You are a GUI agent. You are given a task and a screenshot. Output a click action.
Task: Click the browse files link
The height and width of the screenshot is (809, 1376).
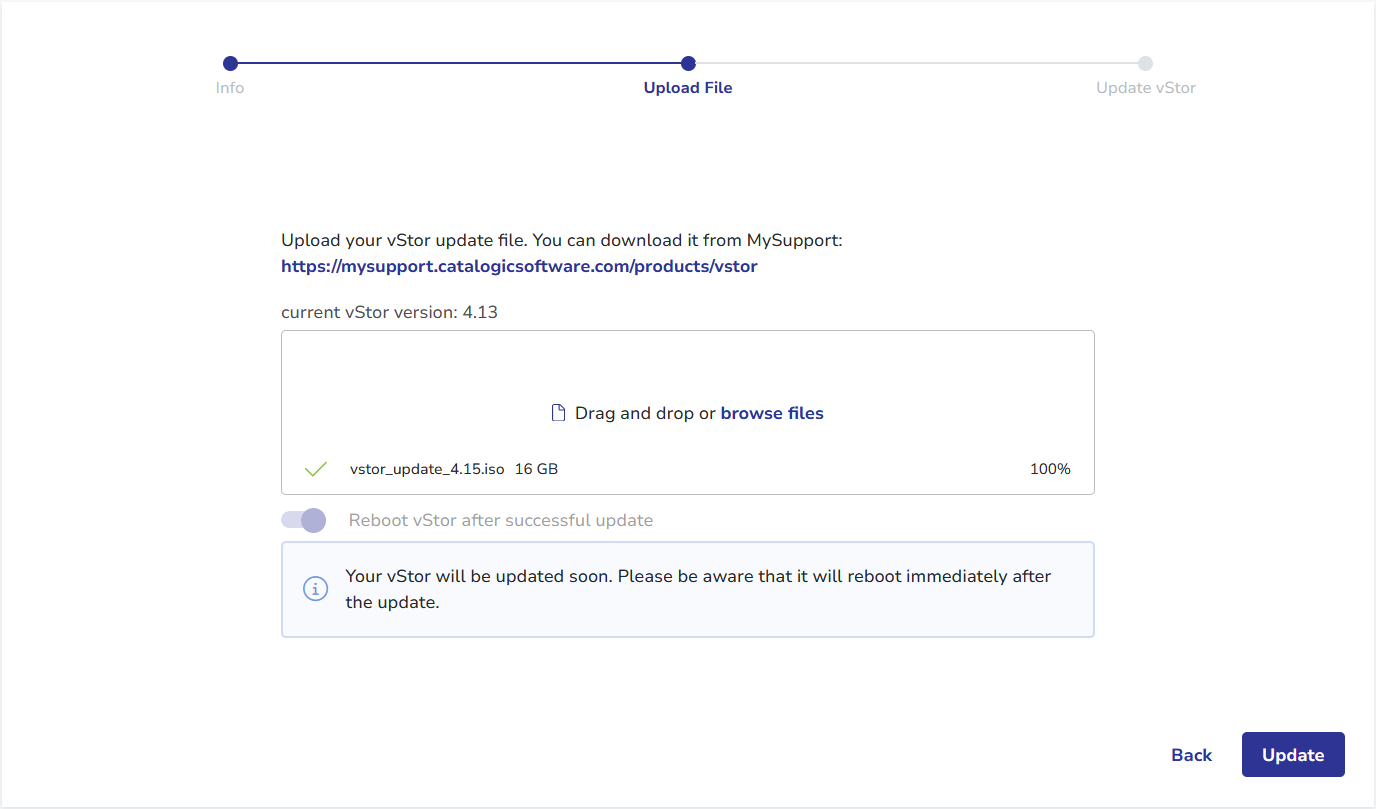(772, 413)
